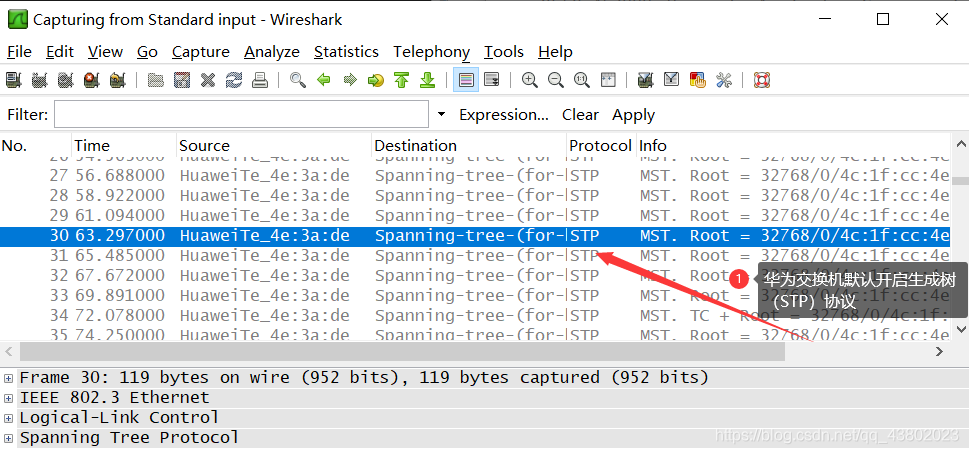Open the Capture menu

(x=201, y=52)
